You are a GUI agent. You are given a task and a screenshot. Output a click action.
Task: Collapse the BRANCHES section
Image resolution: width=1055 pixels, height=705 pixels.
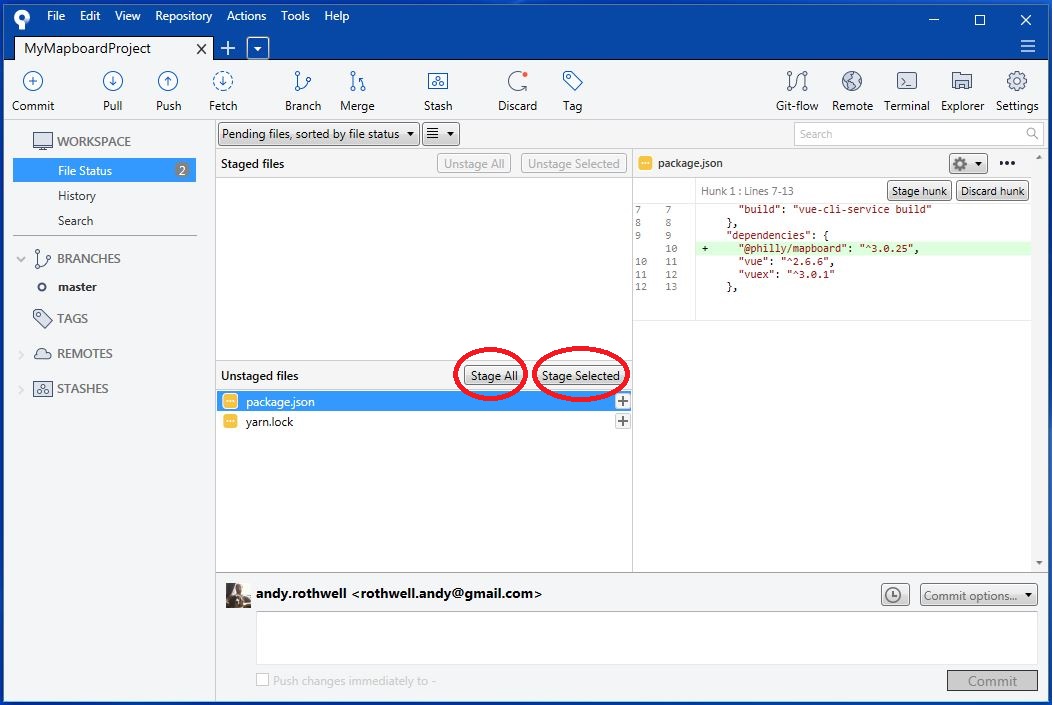coord(21,259)
